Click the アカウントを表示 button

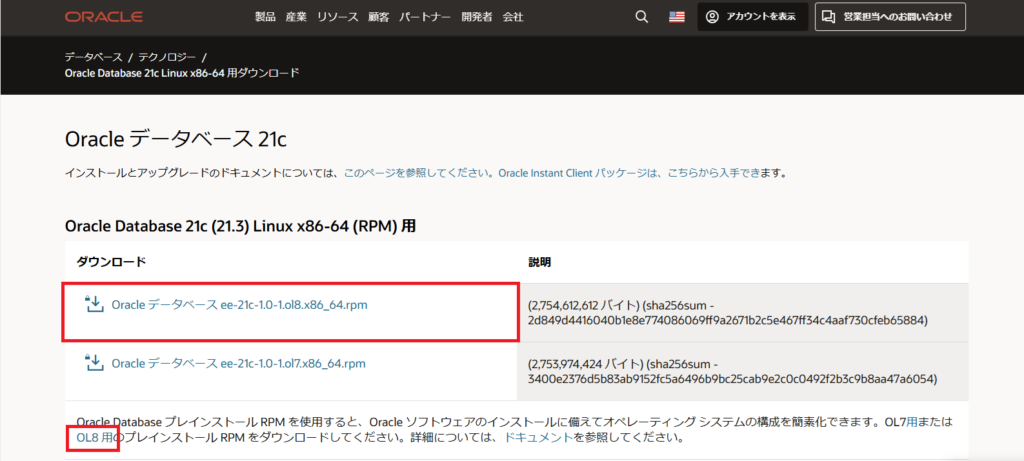(752, 17)
